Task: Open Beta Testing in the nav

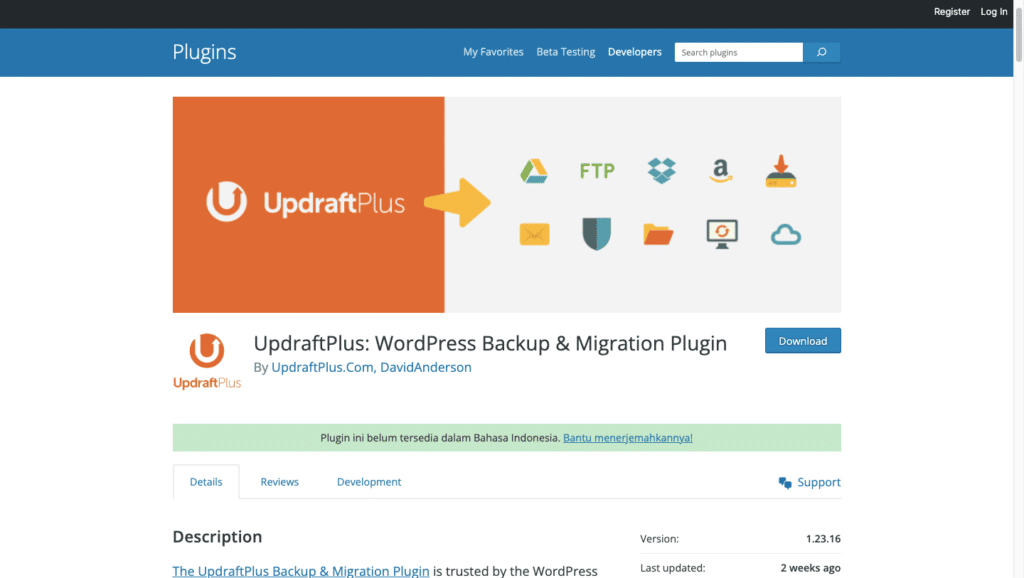Action: click(566, 52)
